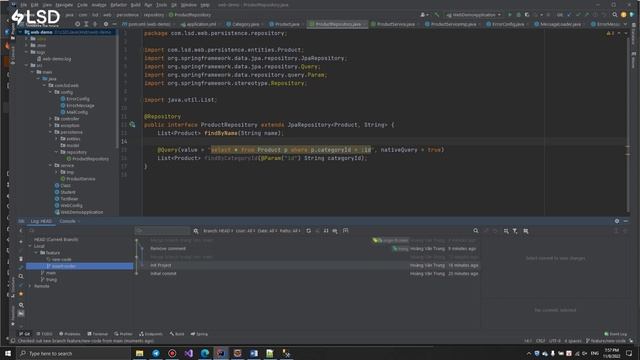This screenshot has height=360, width=640.
Task: Open Git tool window settings gear
Action: pyautogui.click(x=617, y=221)
